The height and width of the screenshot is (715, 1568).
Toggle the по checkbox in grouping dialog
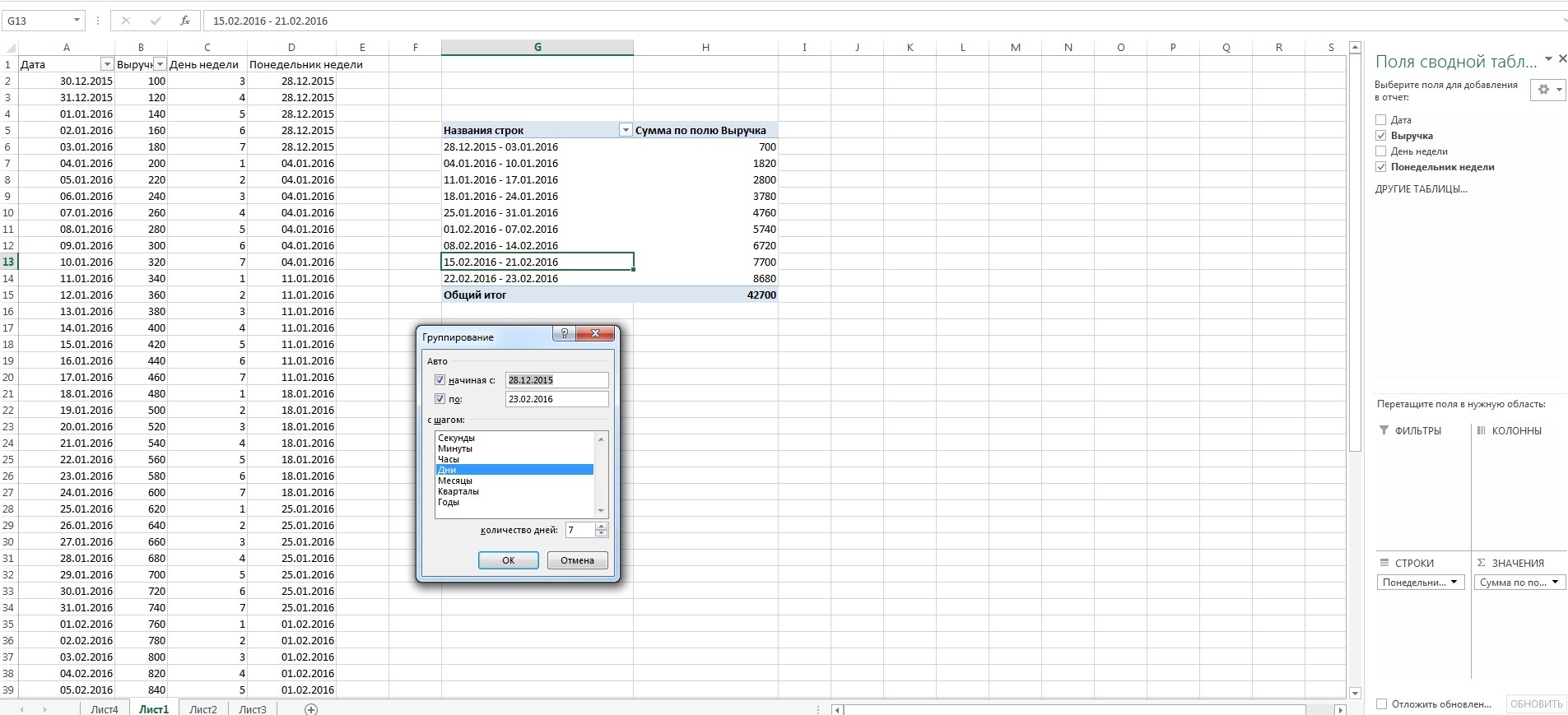click(x=440, y=399)
